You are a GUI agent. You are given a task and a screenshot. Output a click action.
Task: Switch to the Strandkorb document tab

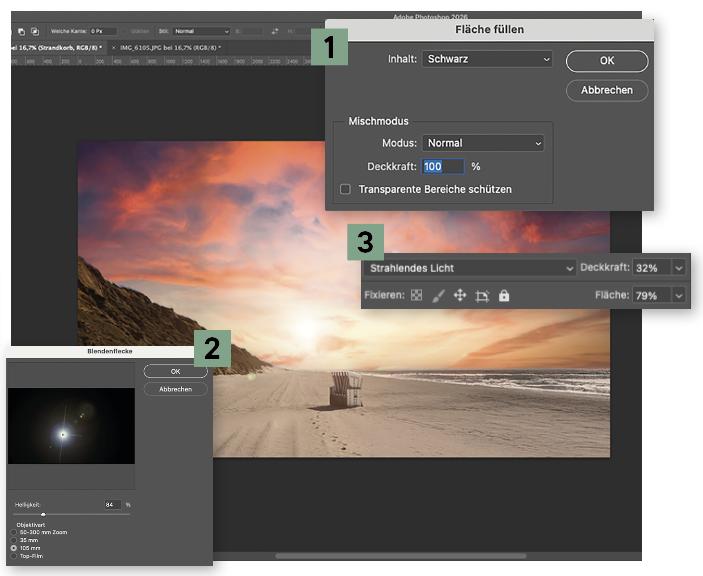(x=55, y=47)
